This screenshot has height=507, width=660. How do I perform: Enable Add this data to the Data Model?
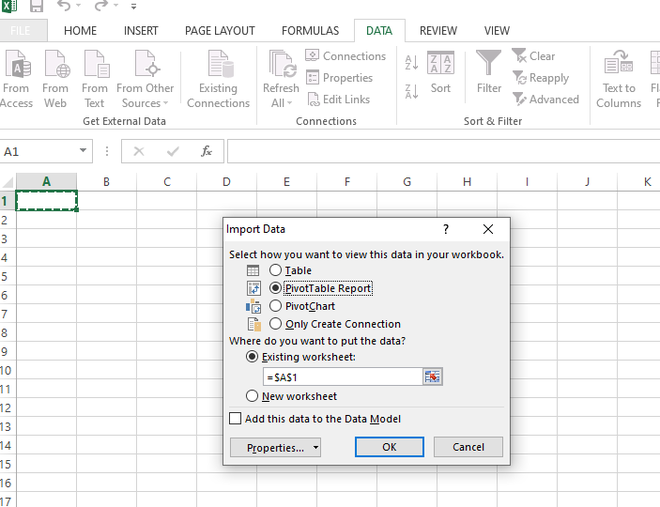pos(236,419)
